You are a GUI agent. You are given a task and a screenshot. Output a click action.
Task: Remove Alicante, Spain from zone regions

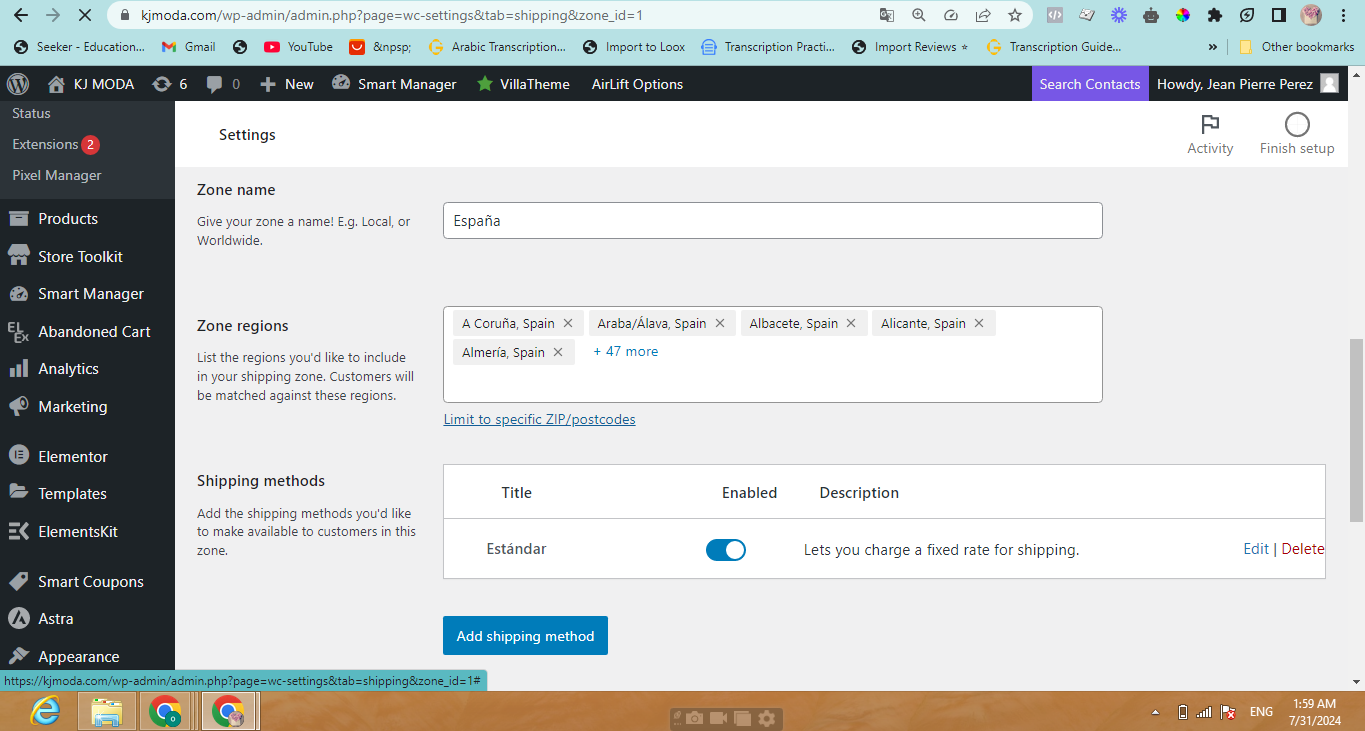coord(979,323)
